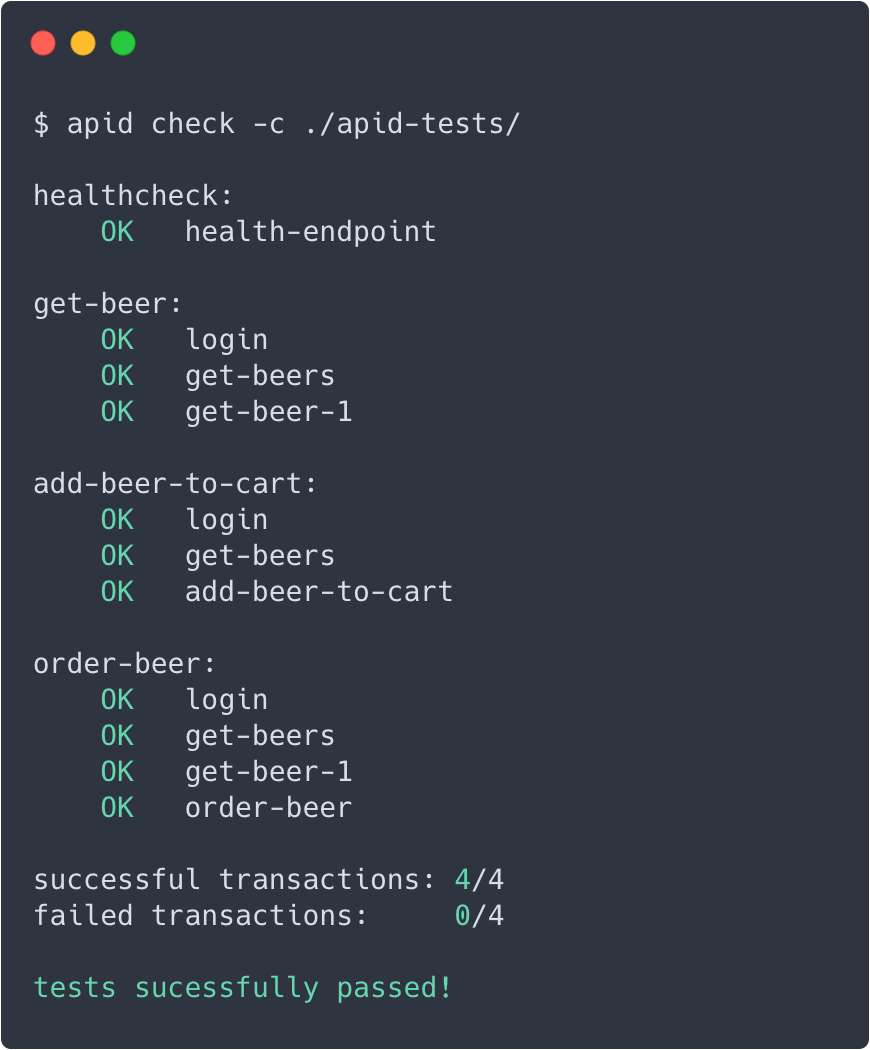Screen dimensions: 870x1050
Task: Click 'login' step under get-beer section
Action: 226,340
